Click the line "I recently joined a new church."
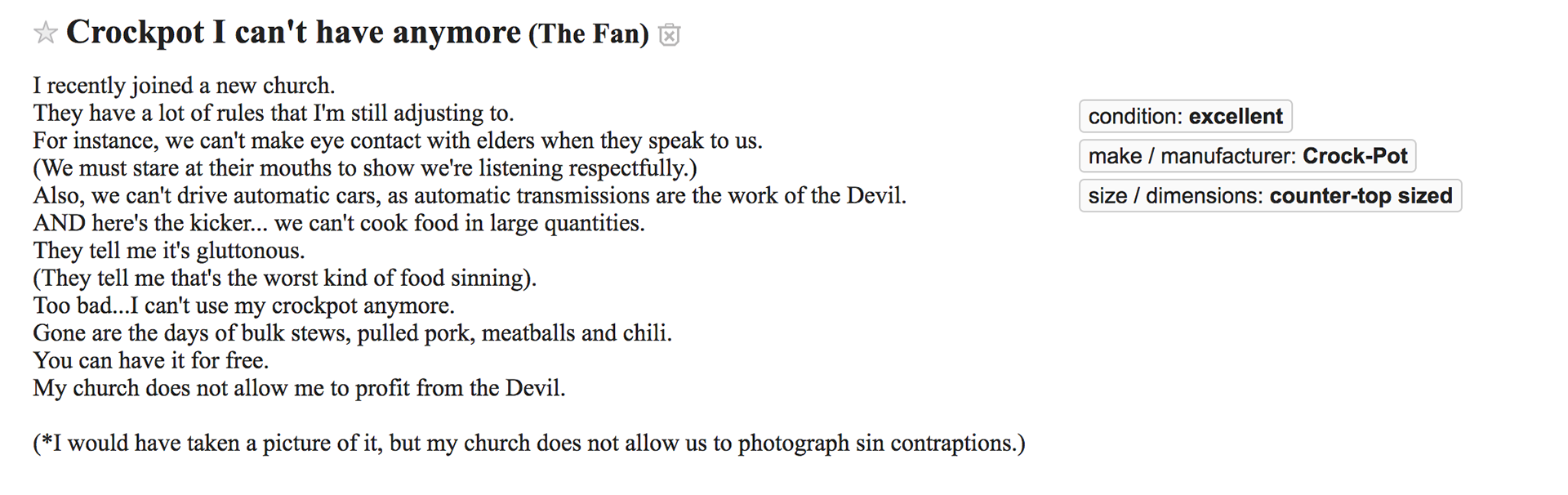The width and height of the screenshot is (1568, 495). point(184,86)
